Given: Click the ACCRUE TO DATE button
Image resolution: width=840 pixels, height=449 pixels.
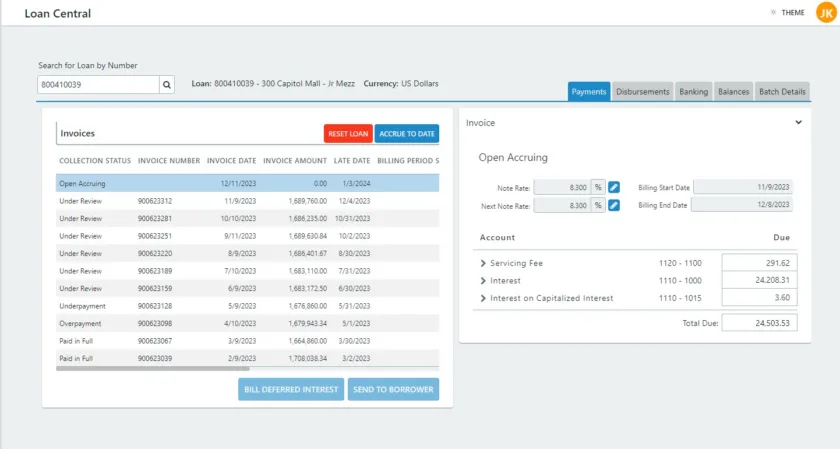Looking at the screenshot, I should coord(407,134).
